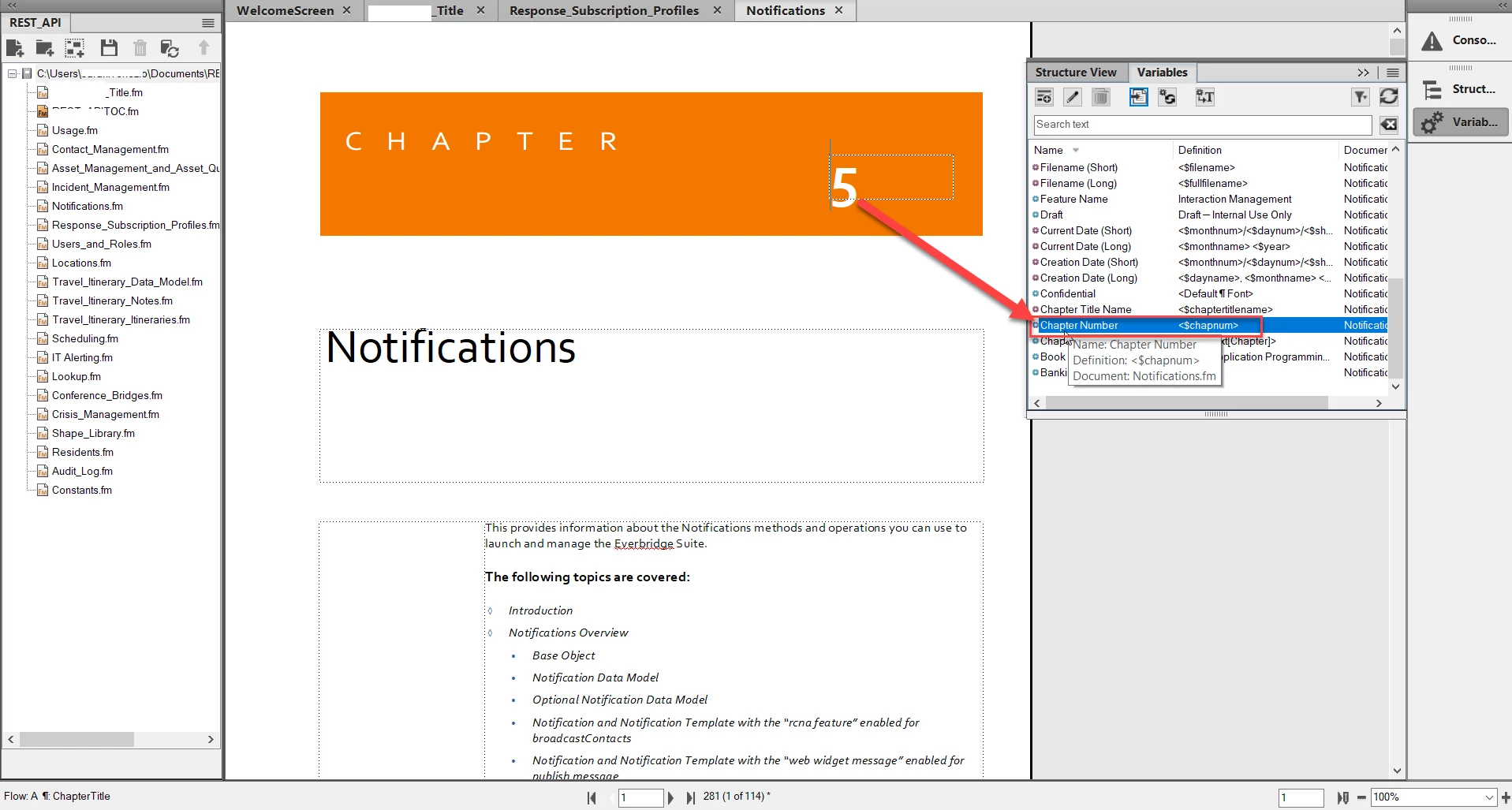Switch to the Structure View tab
1512x810 pixels.
(1076, 73)
